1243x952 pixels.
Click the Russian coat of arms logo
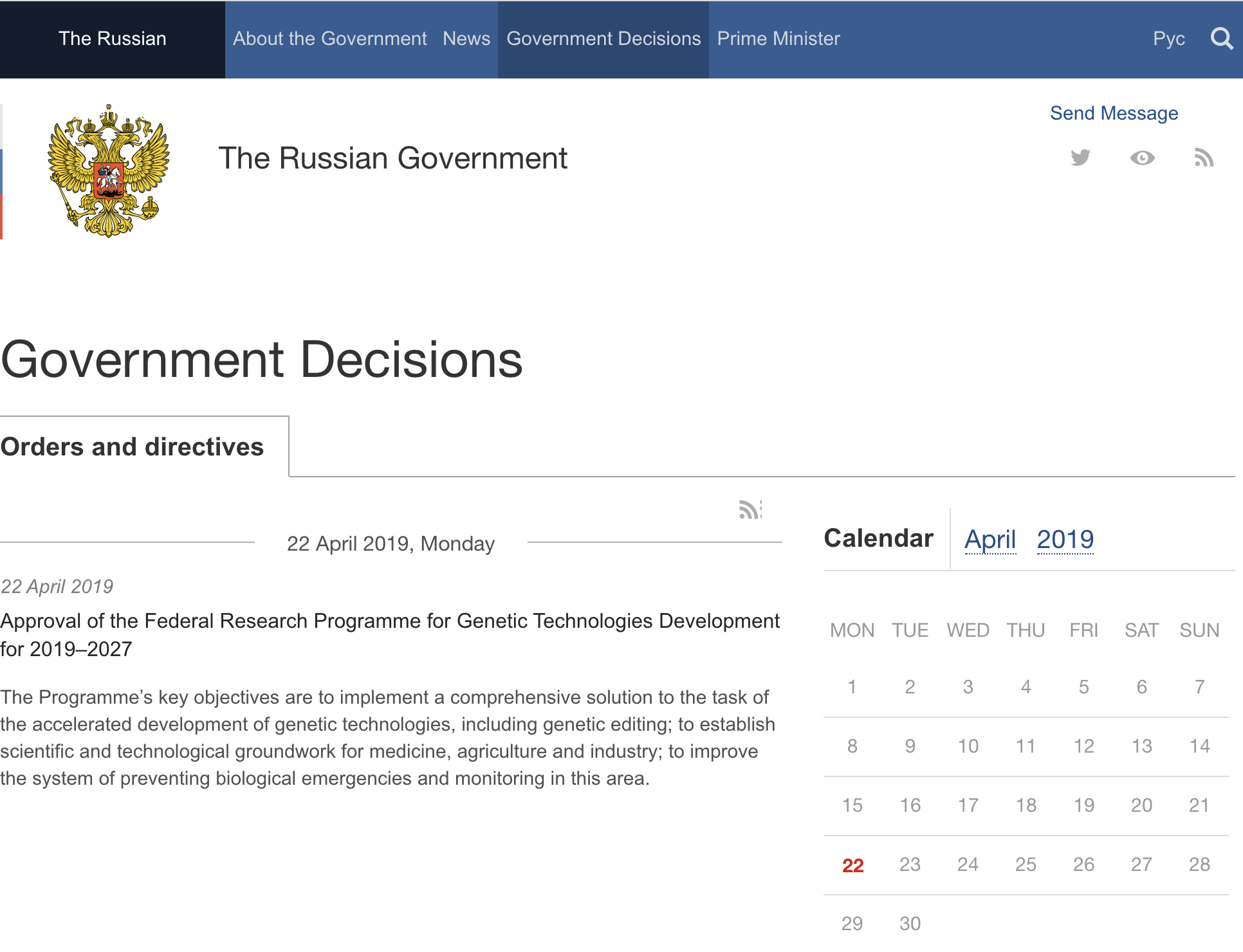109,171
